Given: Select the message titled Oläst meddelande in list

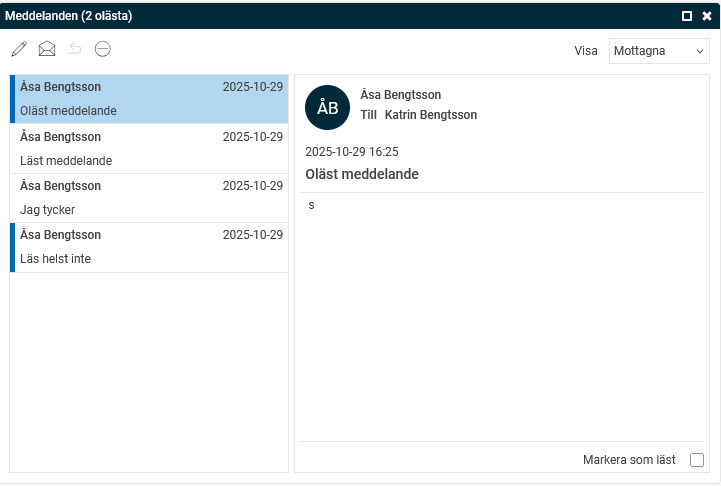Looking at the screenshot, I should click(150, 99).
